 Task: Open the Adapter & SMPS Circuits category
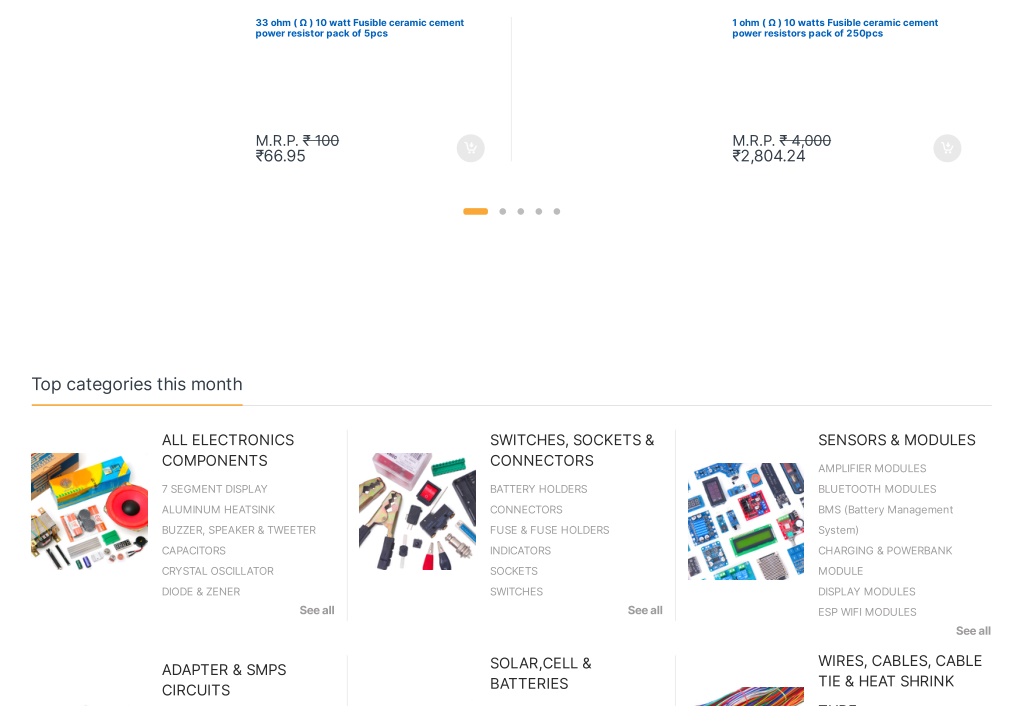click(x=224, y=680)
